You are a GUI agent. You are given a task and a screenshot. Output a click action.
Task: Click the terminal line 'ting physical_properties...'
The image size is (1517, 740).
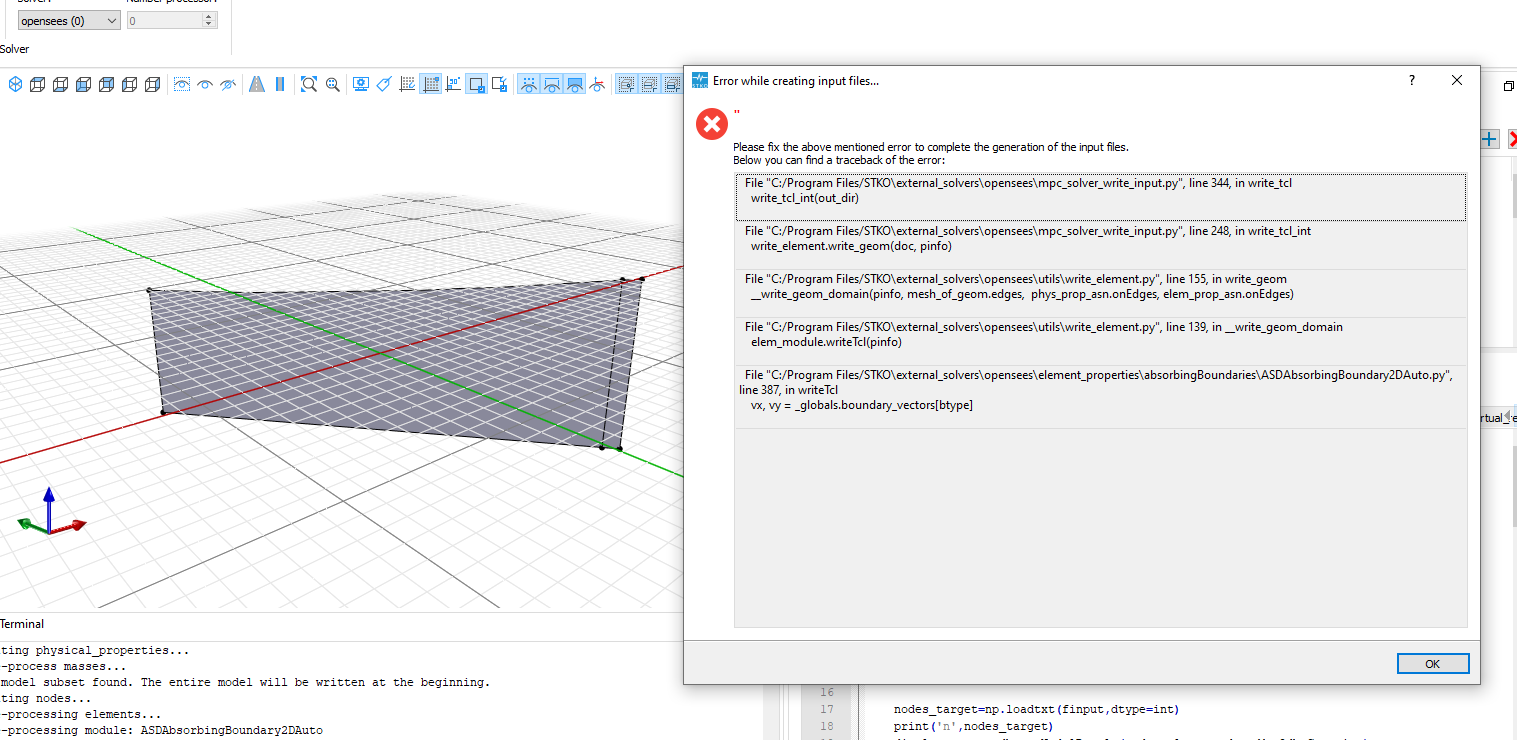95,651
